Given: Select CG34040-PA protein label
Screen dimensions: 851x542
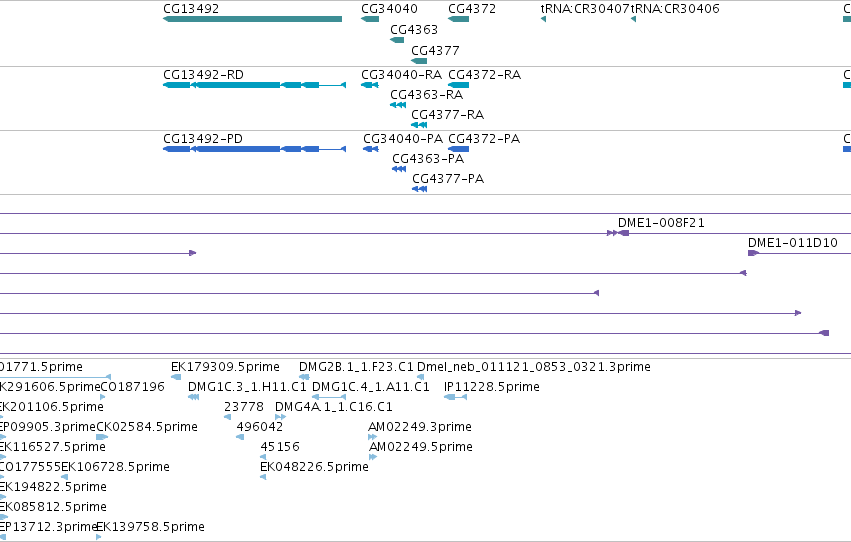Looking at the screenshot, I should (403, 139).
